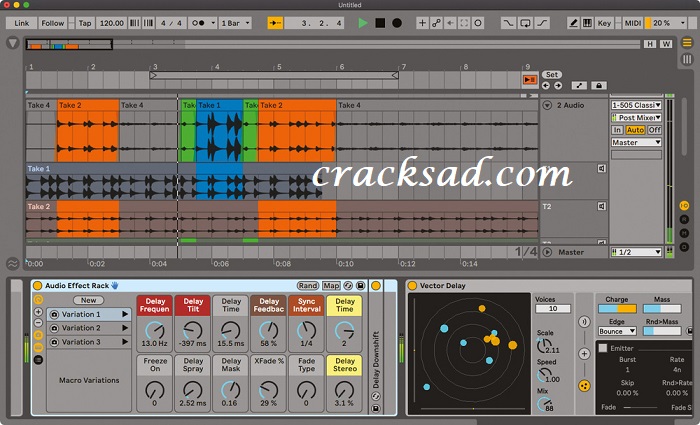Select the Variation 3 row
Image resolution: width=700 pixels, height=425 pixels.
click(89, 342)
